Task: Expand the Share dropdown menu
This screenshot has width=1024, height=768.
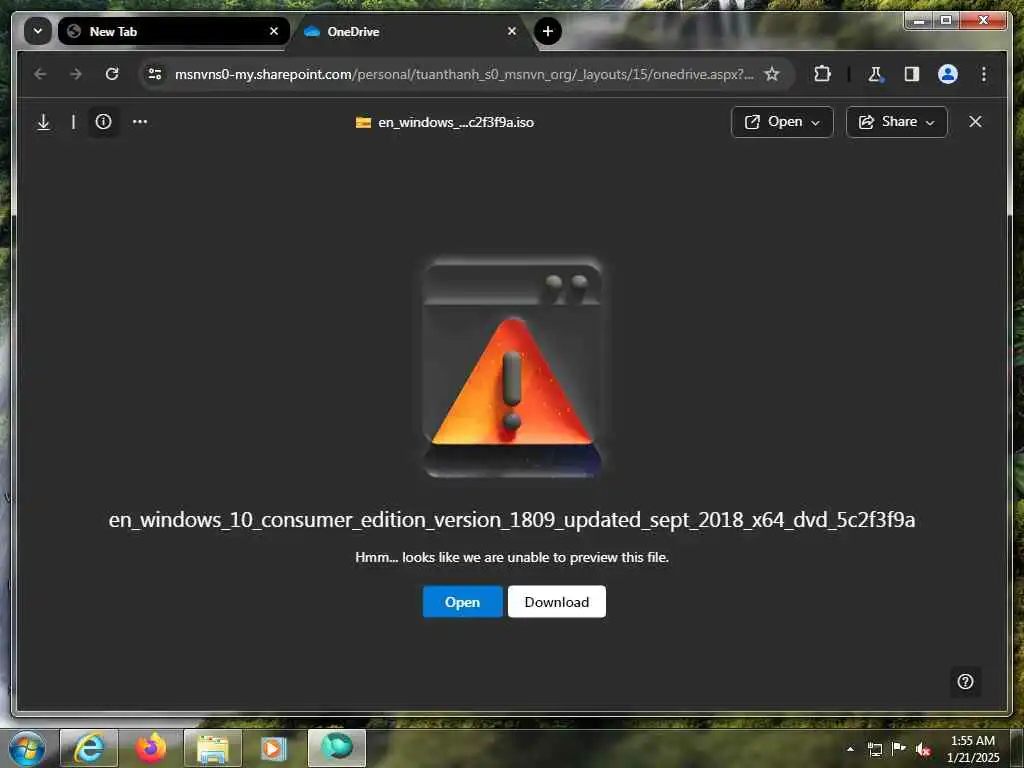Action: coord(897,122)
